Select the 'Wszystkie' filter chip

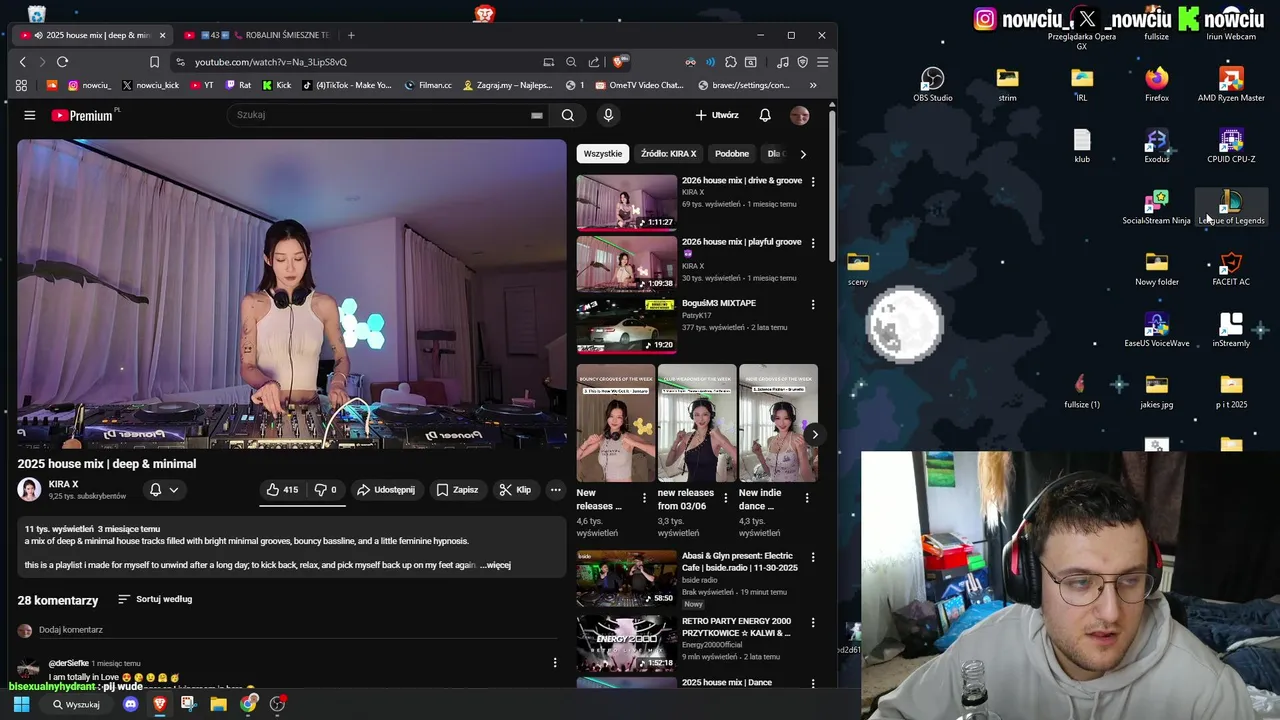click(x=603, y=154)
